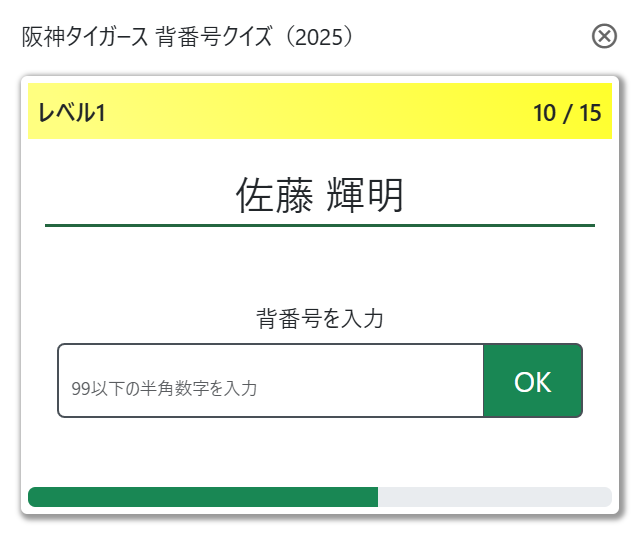Click the green filled part of progress bar
This screenshot has height=540, width=640.
pos(203,497)
